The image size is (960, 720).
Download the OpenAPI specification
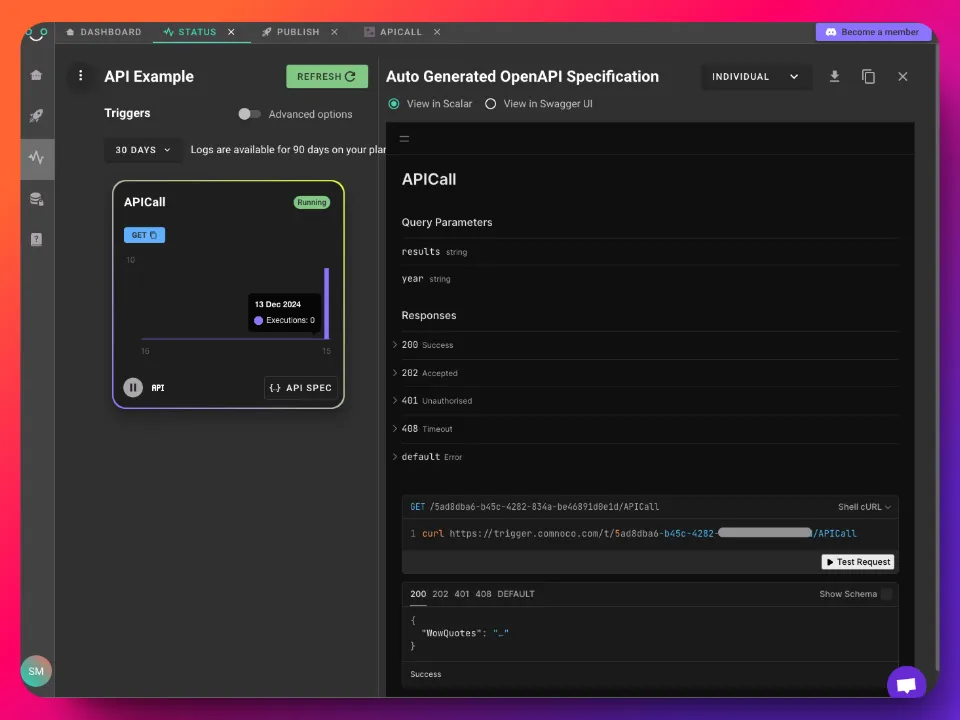click(x=834, y=77)
